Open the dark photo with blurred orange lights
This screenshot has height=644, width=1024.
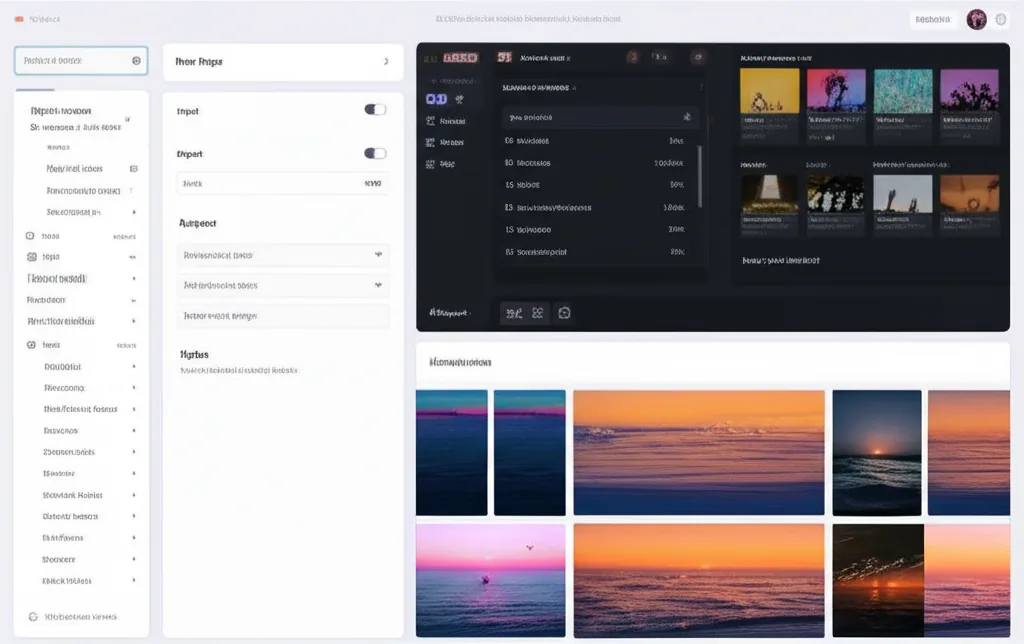878,580
